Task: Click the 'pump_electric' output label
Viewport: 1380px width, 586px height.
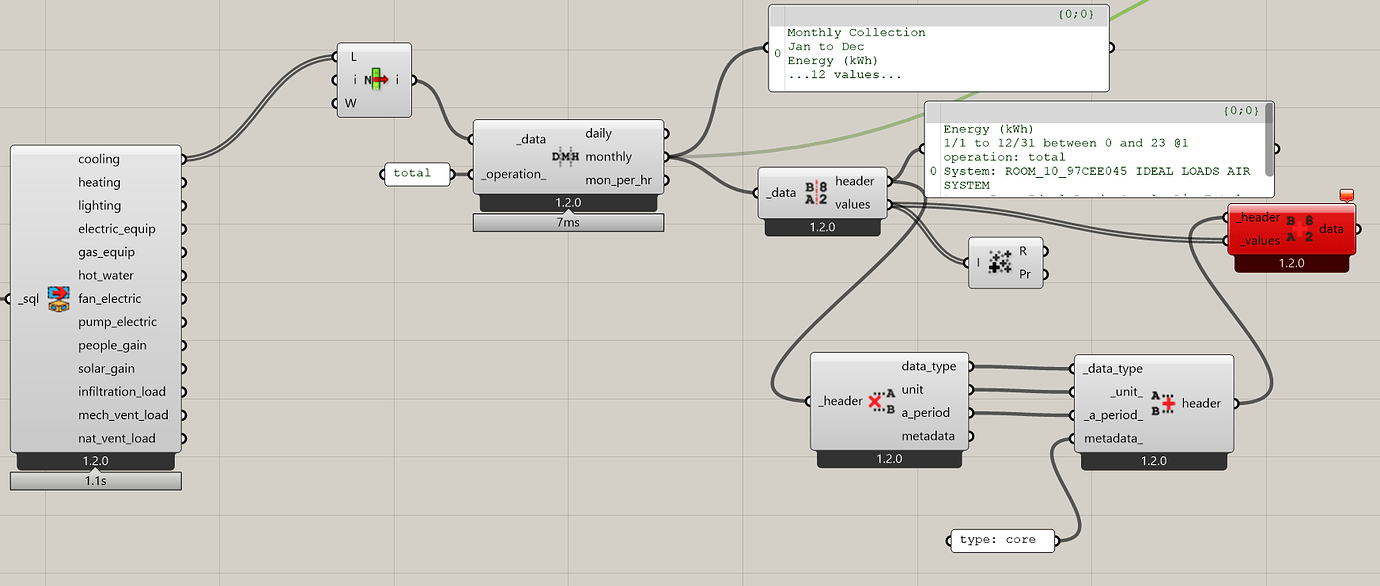Action: coord(117,322)
